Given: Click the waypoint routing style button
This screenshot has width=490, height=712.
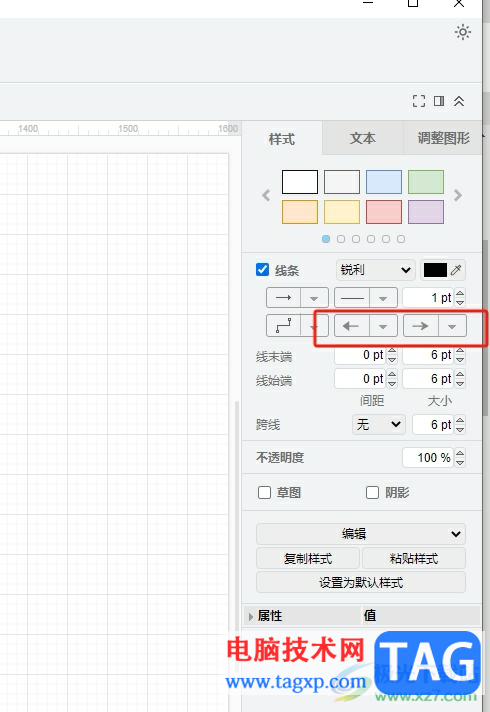Looking at the screenshot, I should coord(283,326).
